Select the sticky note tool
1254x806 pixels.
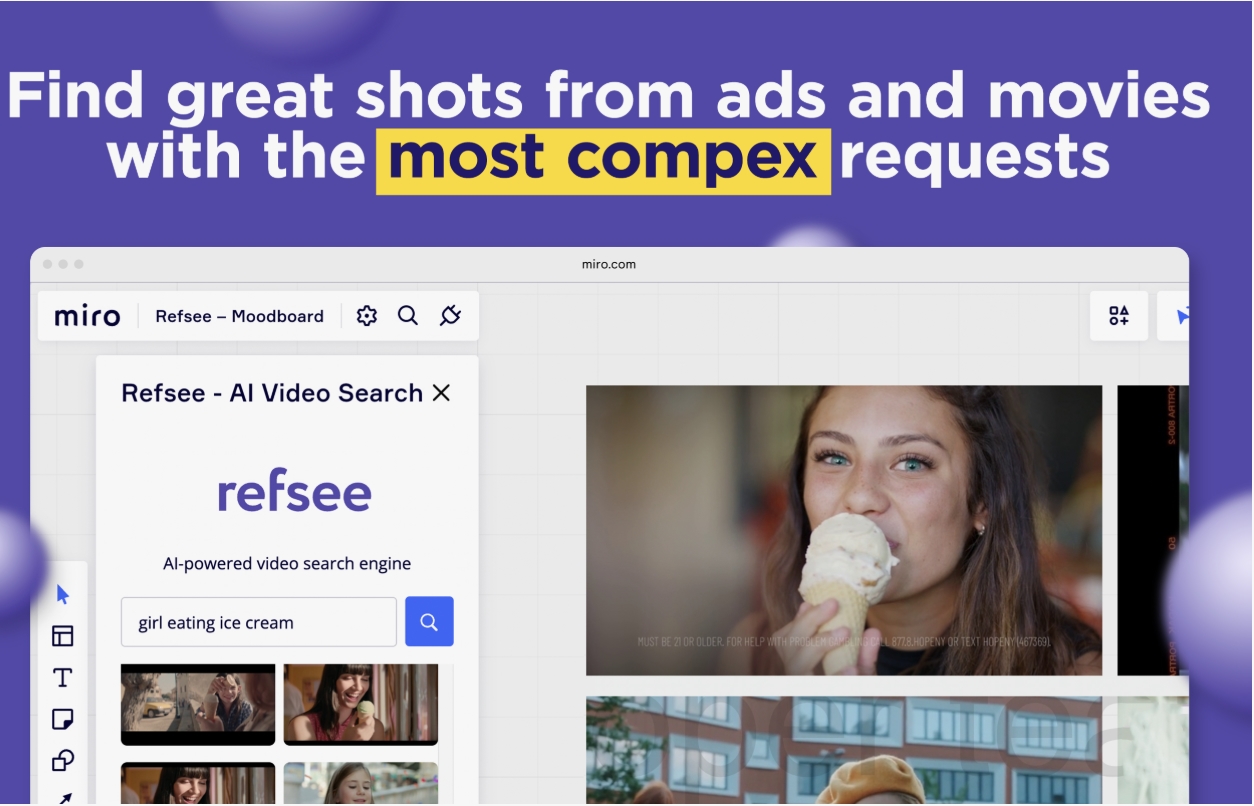(x=62, y=720)
